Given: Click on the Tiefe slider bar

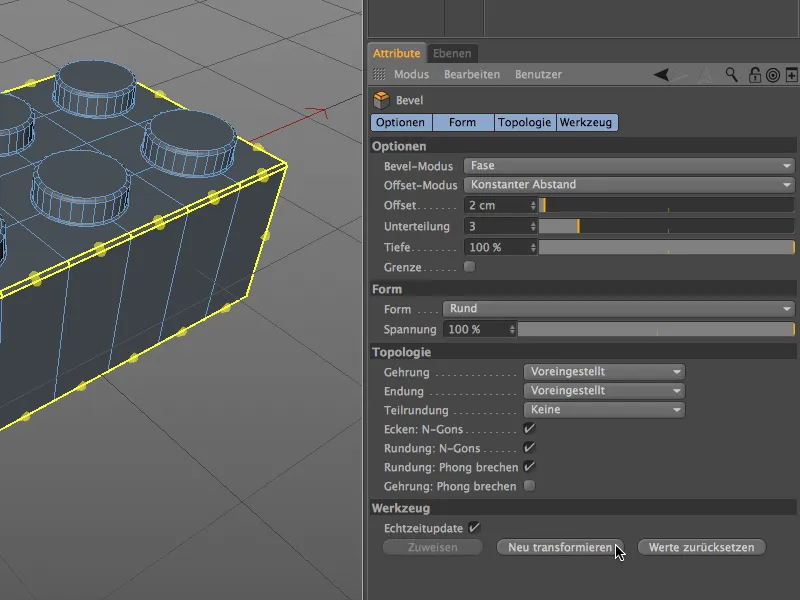Looking at the screenshot, I should pyautogui.click(x=667, y=247).
